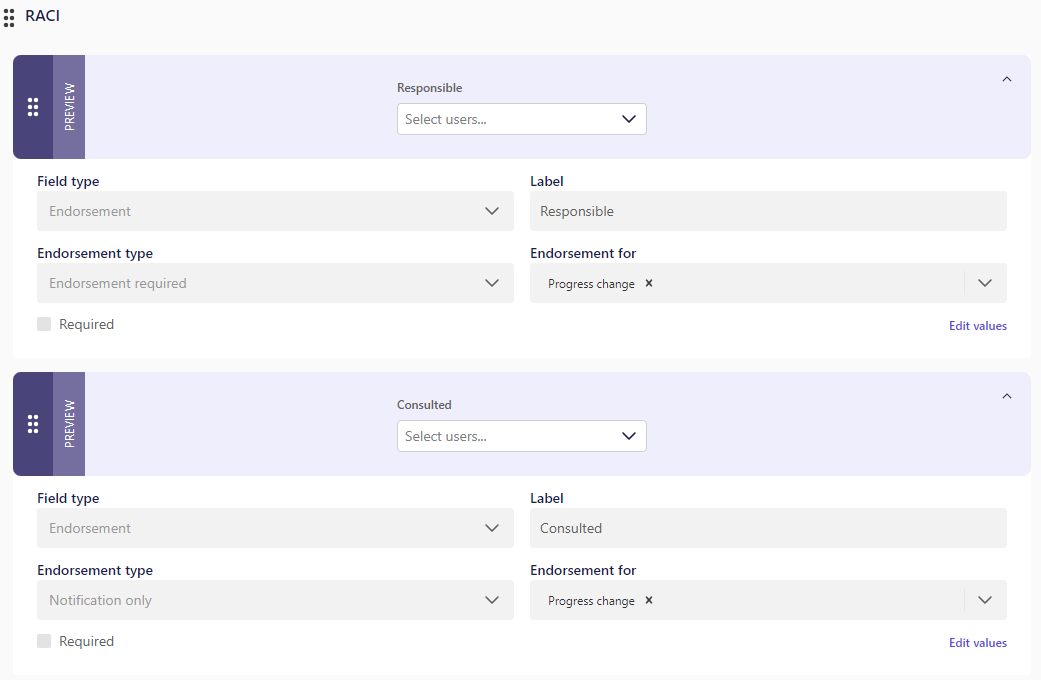Grab the drag handle on the Consulted card

point(32,423)
